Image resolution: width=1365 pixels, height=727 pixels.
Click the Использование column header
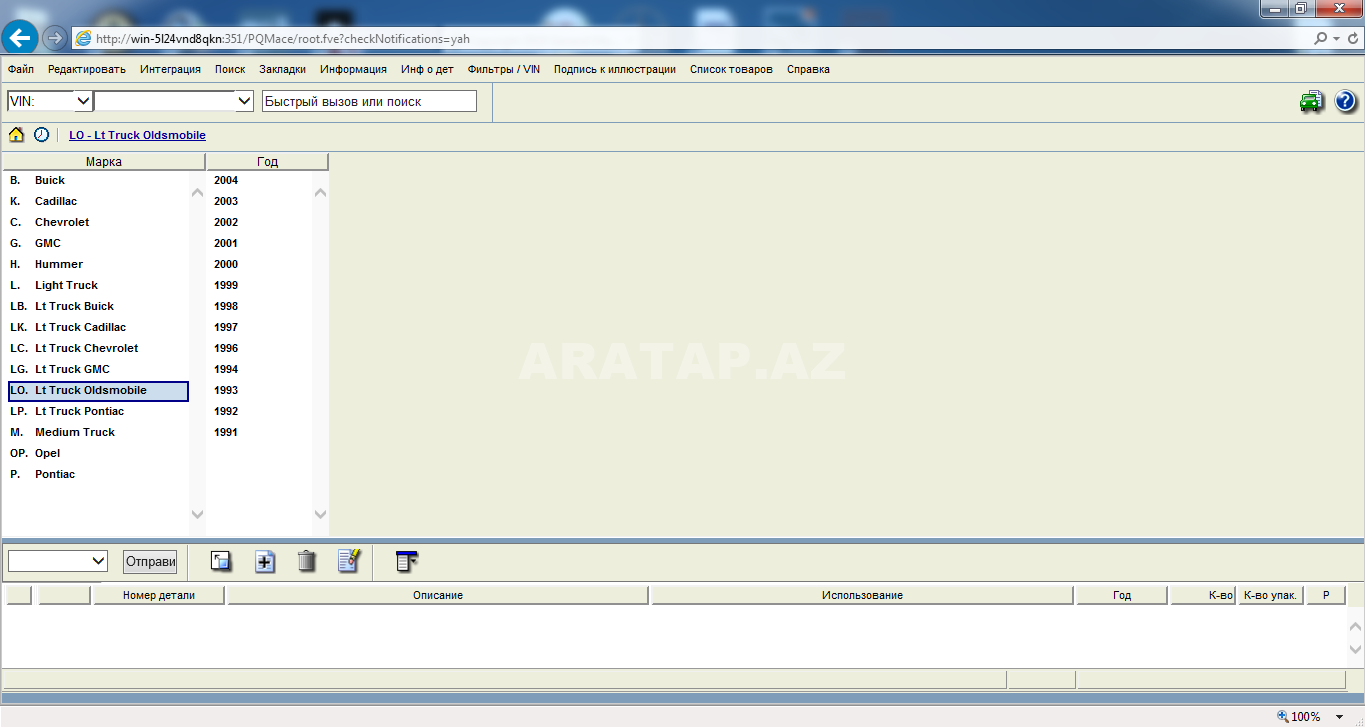pos(862,595)
